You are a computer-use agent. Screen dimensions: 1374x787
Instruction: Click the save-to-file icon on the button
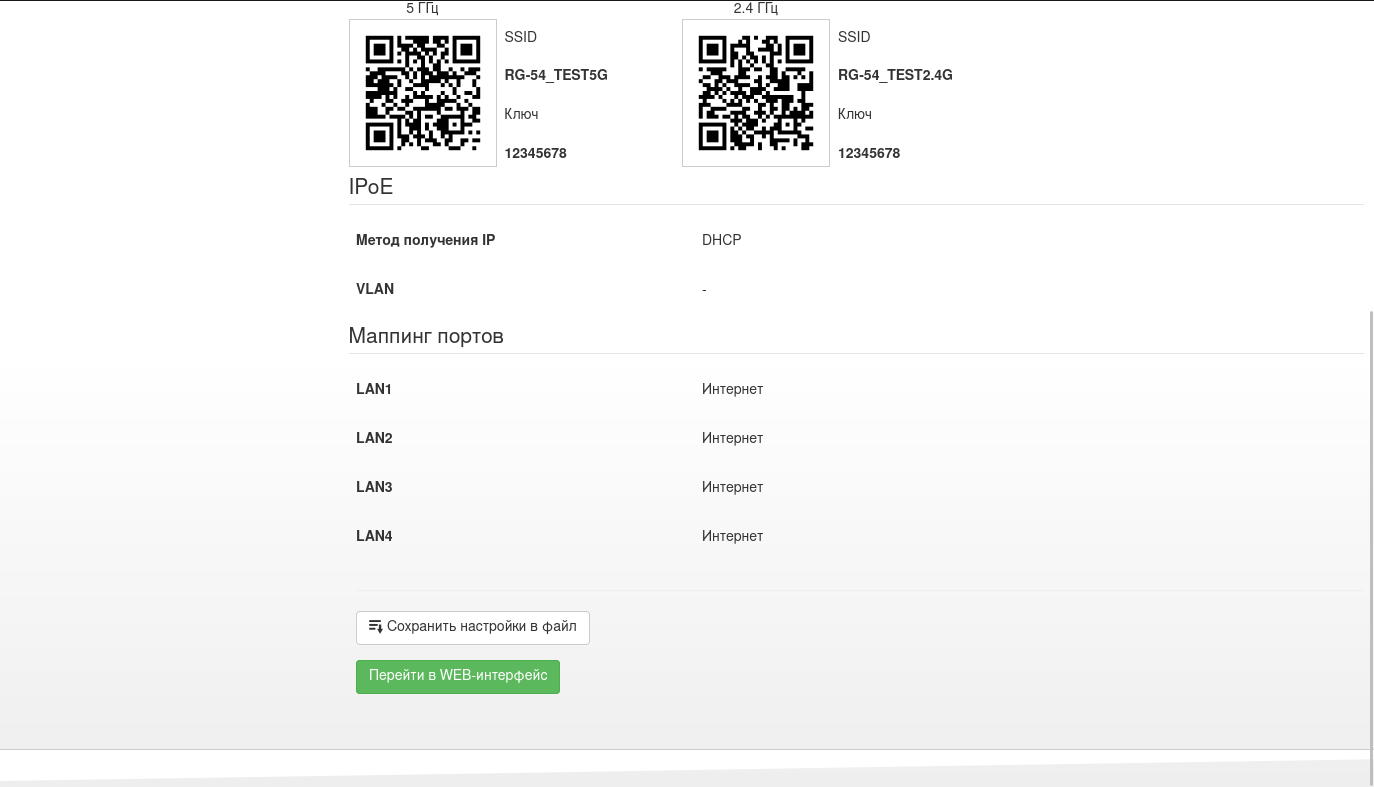pyautogui.click(x=376, y=627)
